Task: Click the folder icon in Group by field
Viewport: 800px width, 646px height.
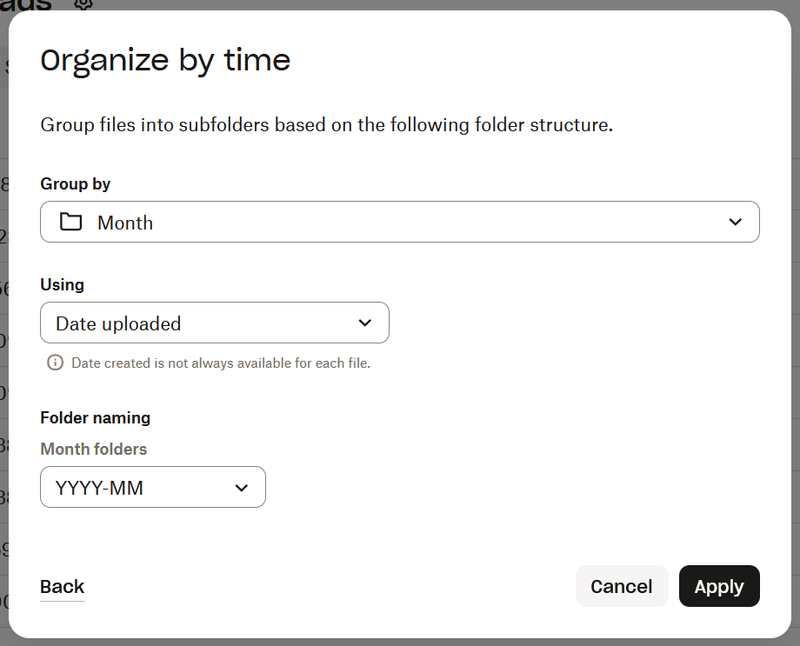Action: (x=71, y=222)
